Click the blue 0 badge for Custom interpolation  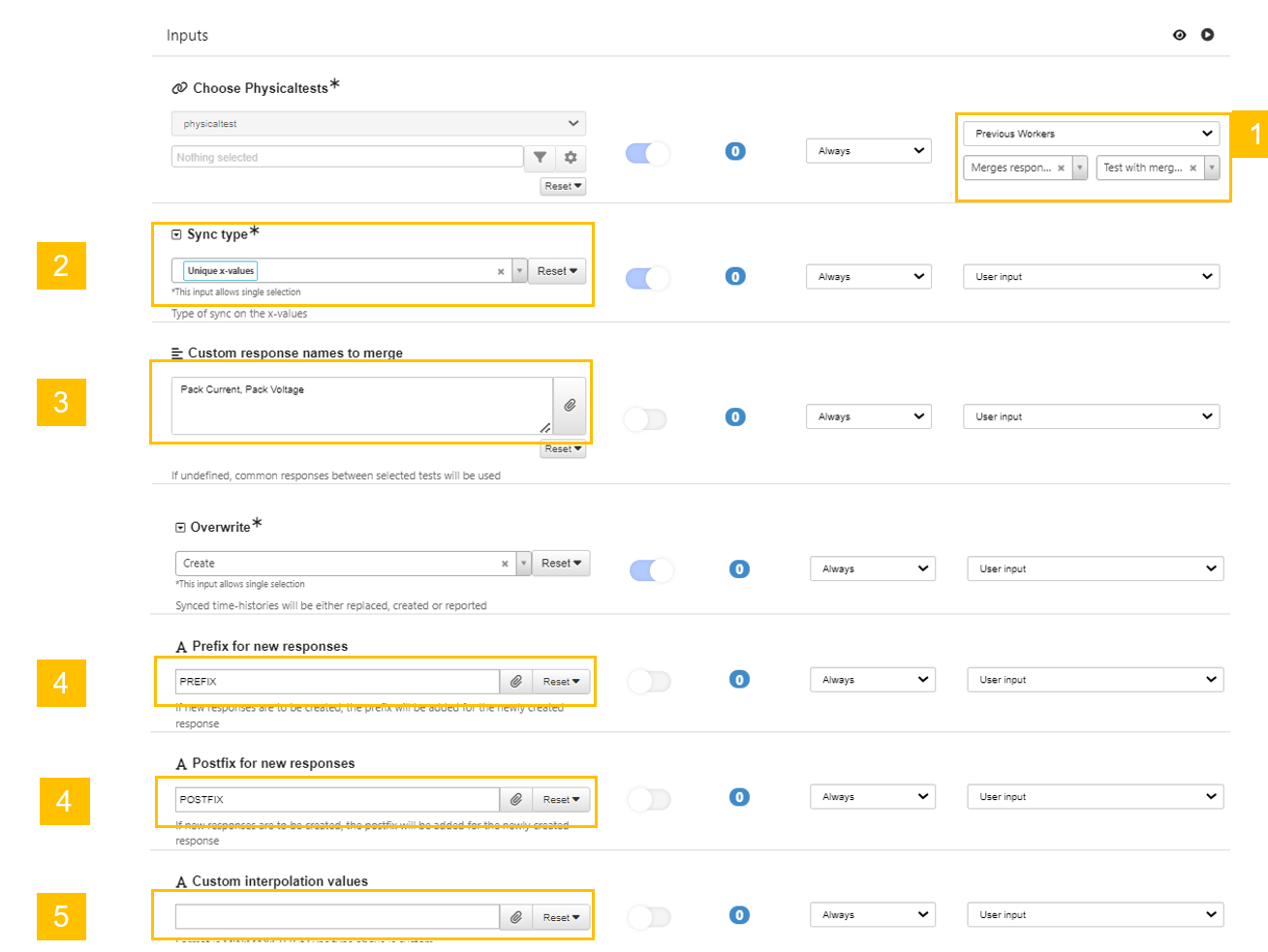(x=739, y=915)
